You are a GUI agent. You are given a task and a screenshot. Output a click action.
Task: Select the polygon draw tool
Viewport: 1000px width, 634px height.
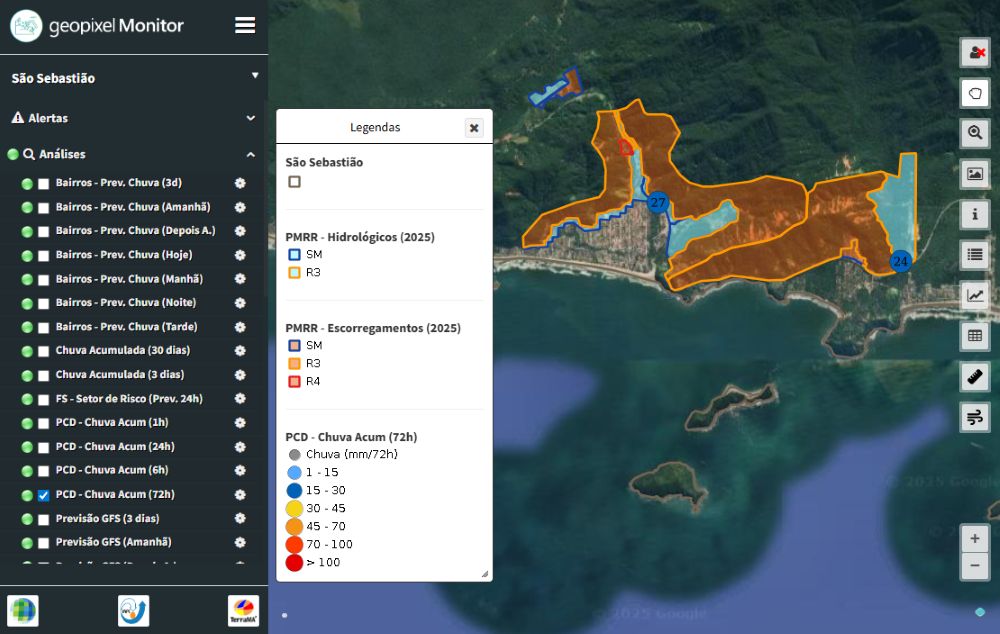click(x=975, y=93)
